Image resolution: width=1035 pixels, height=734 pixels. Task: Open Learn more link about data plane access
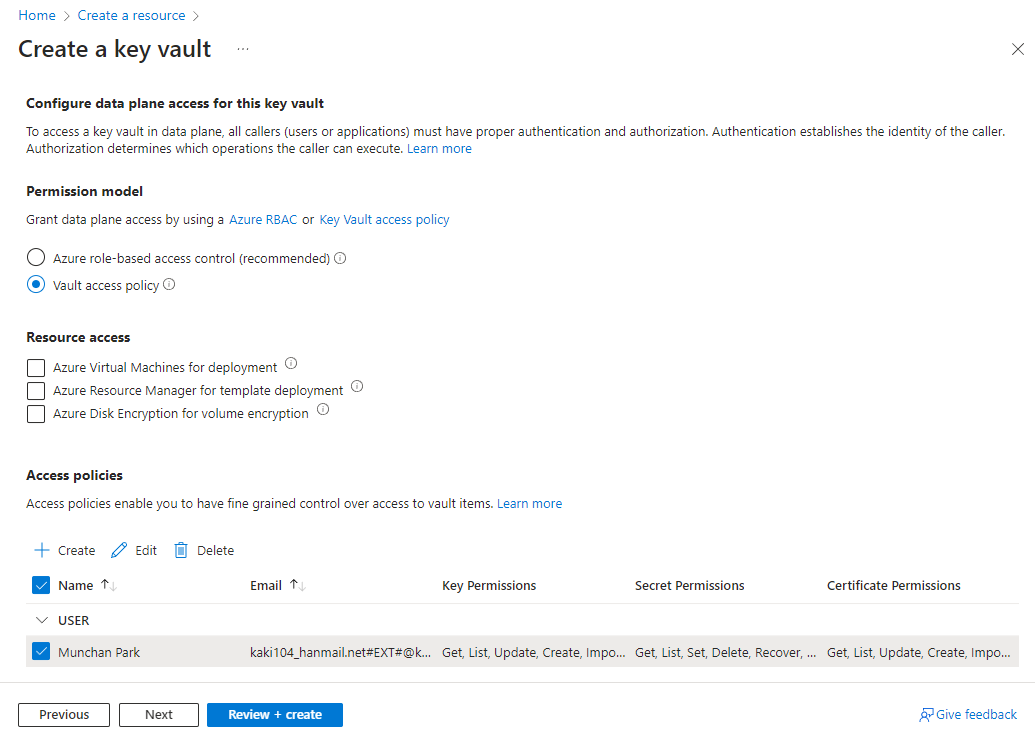[439, 149]
